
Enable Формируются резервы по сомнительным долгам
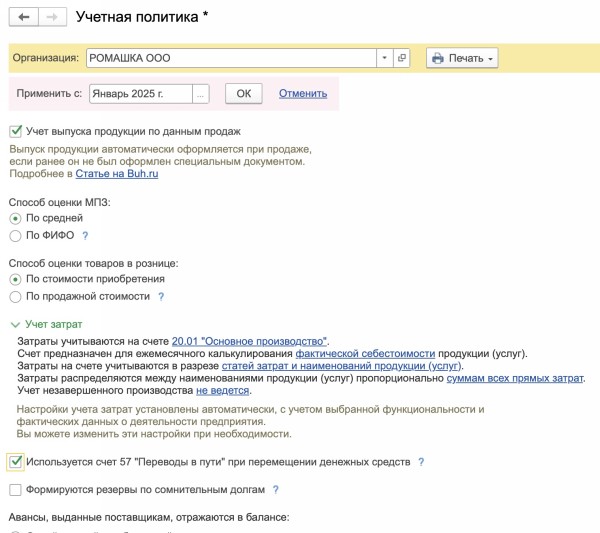tap(15, 490)
